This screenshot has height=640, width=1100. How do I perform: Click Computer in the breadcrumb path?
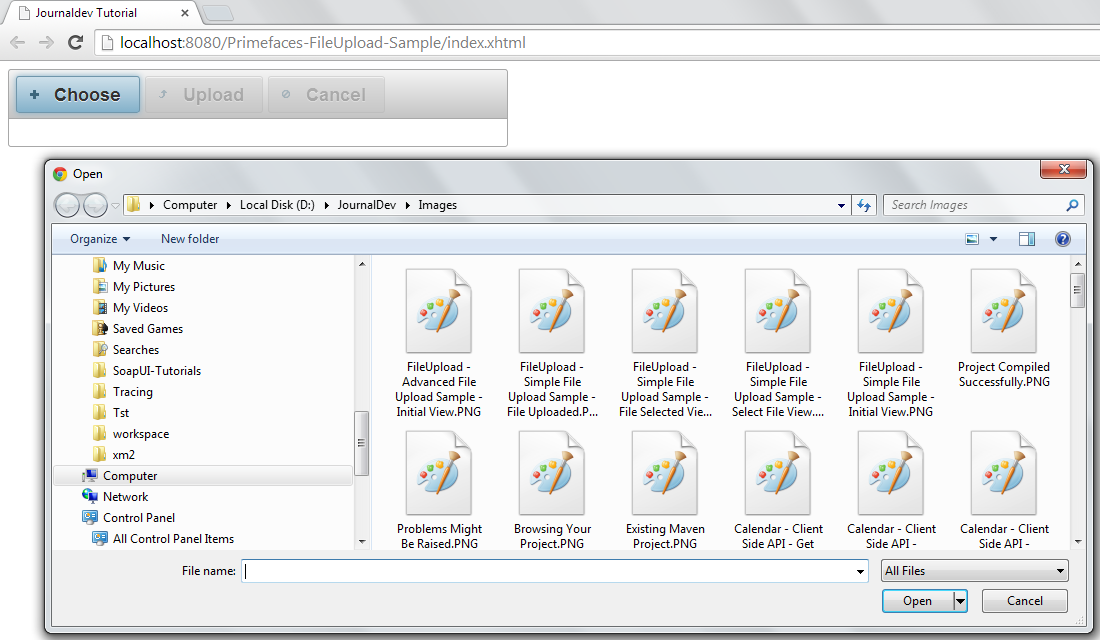190,205
